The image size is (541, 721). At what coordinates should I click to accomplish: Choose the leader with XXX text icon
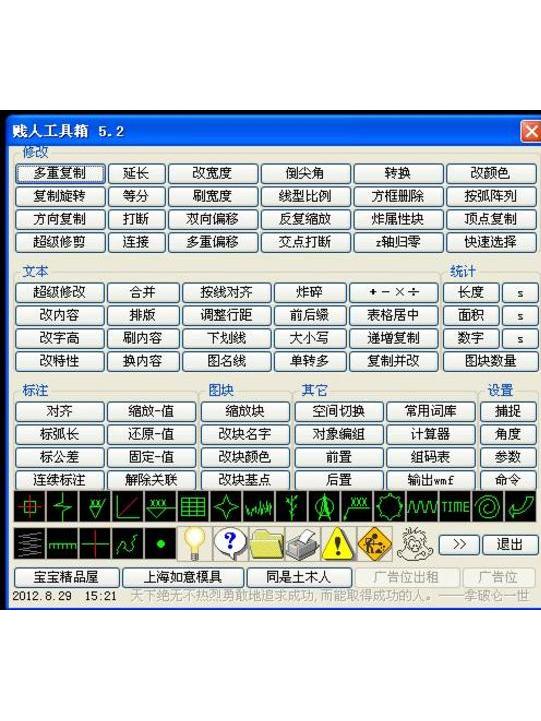356,506
